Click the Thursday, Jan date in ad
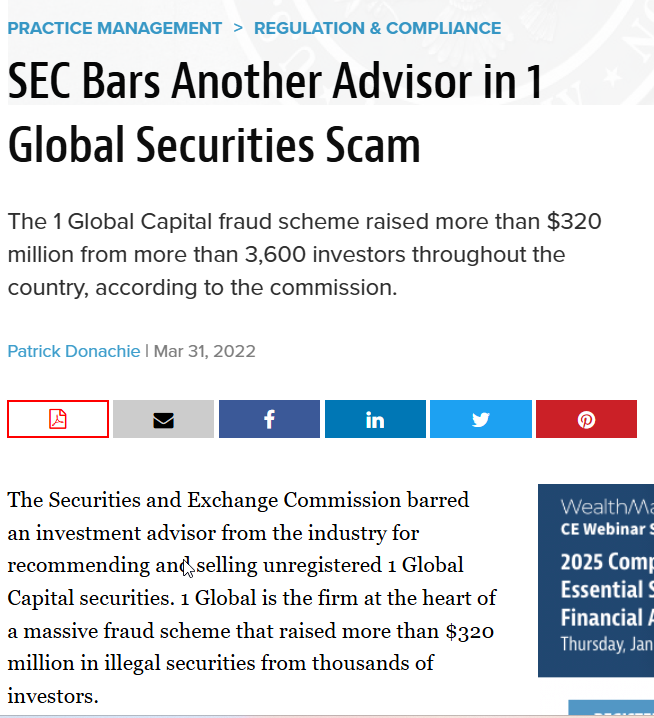 (x=607, y=644)
